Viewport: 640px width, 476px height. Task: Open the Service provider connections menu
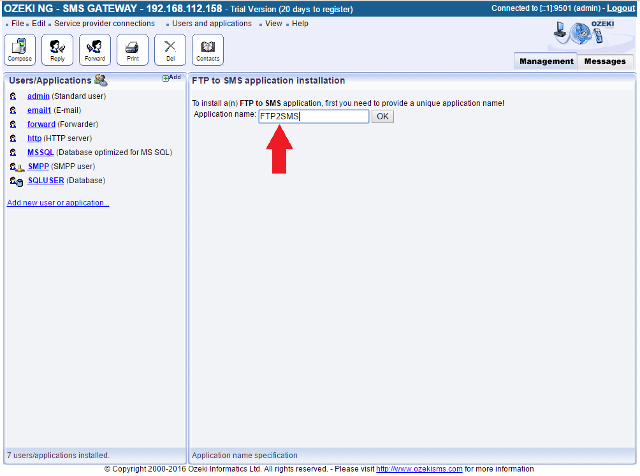click(104, 23)
